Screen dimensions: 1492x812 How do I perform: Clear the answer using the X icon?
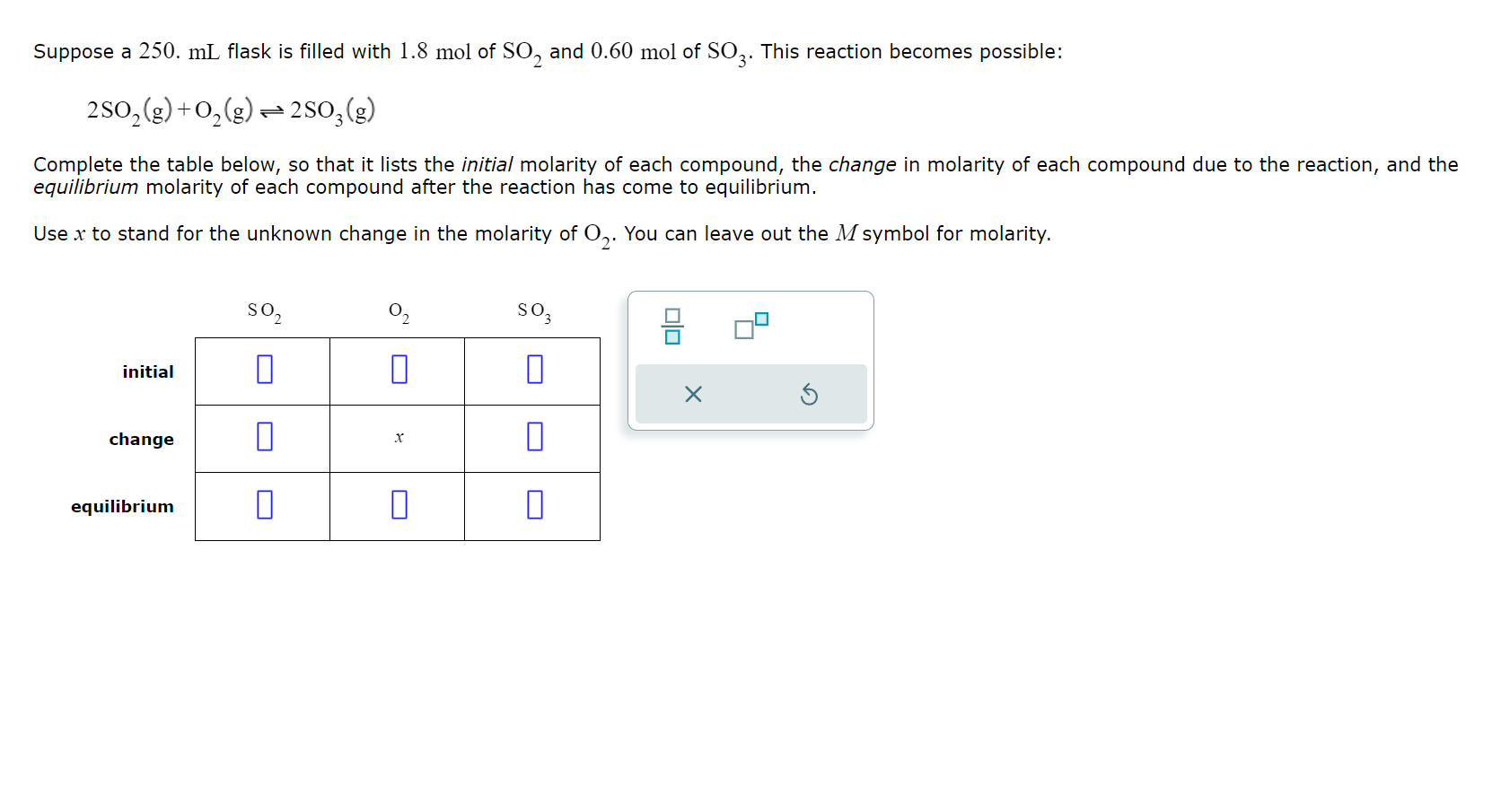(x=692, y=393)
